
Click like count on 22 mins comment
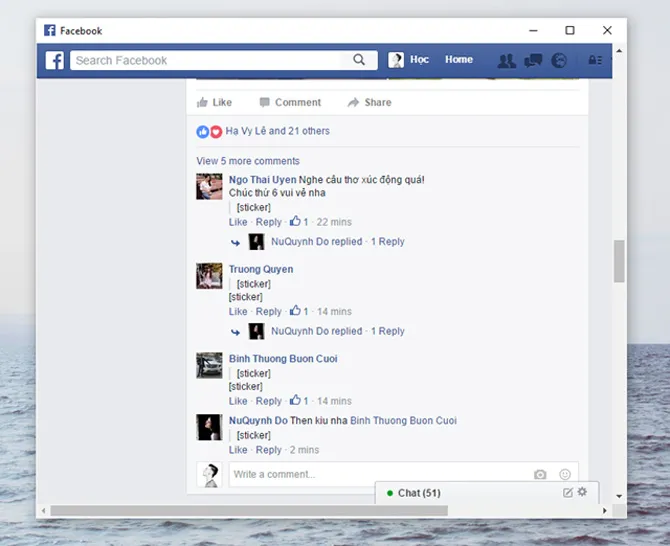coord(299,221)
